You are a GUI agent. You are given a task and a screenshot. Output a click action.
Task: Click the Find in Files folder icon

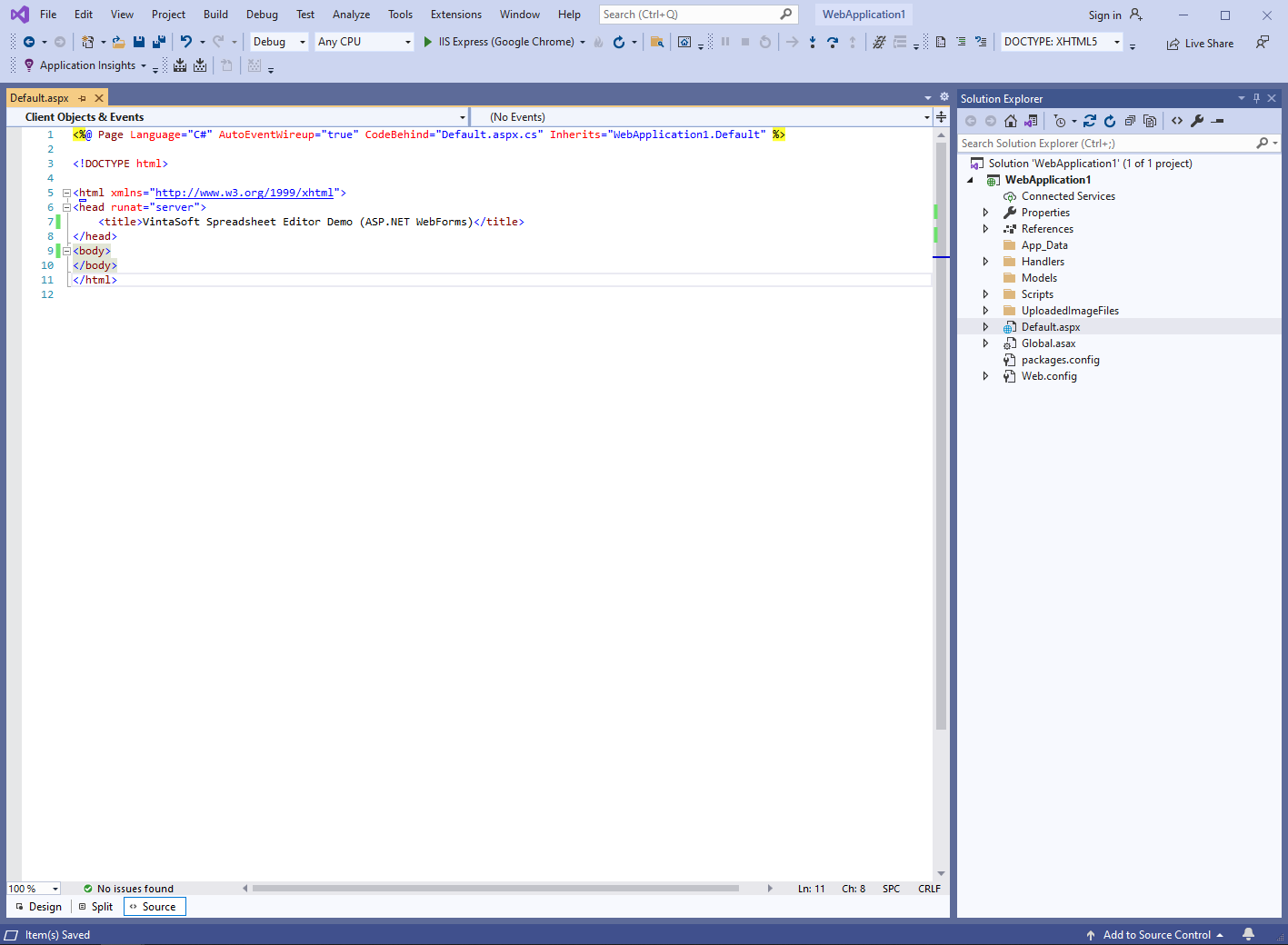(x=657, y=42)
